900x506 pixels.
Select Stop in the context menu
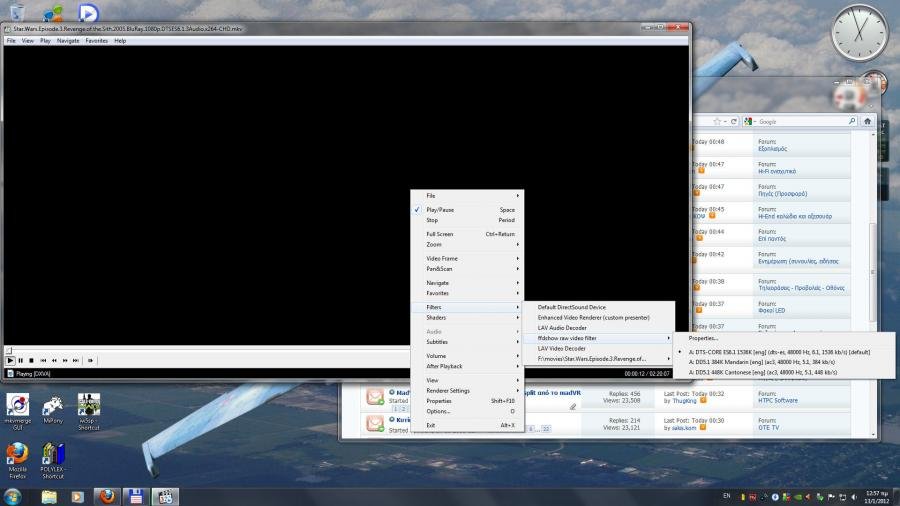tap(467, 220)
